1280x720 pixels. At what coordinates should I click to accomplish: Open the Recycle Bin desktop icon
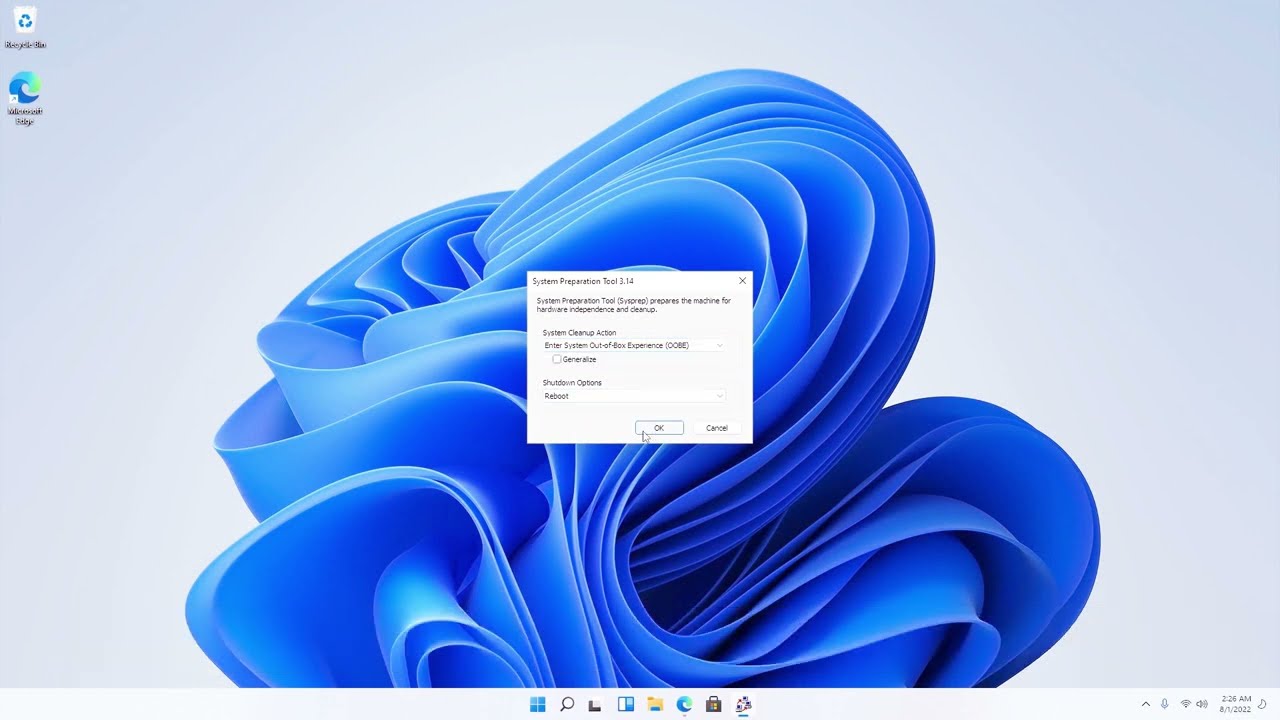tap(25, 27)
